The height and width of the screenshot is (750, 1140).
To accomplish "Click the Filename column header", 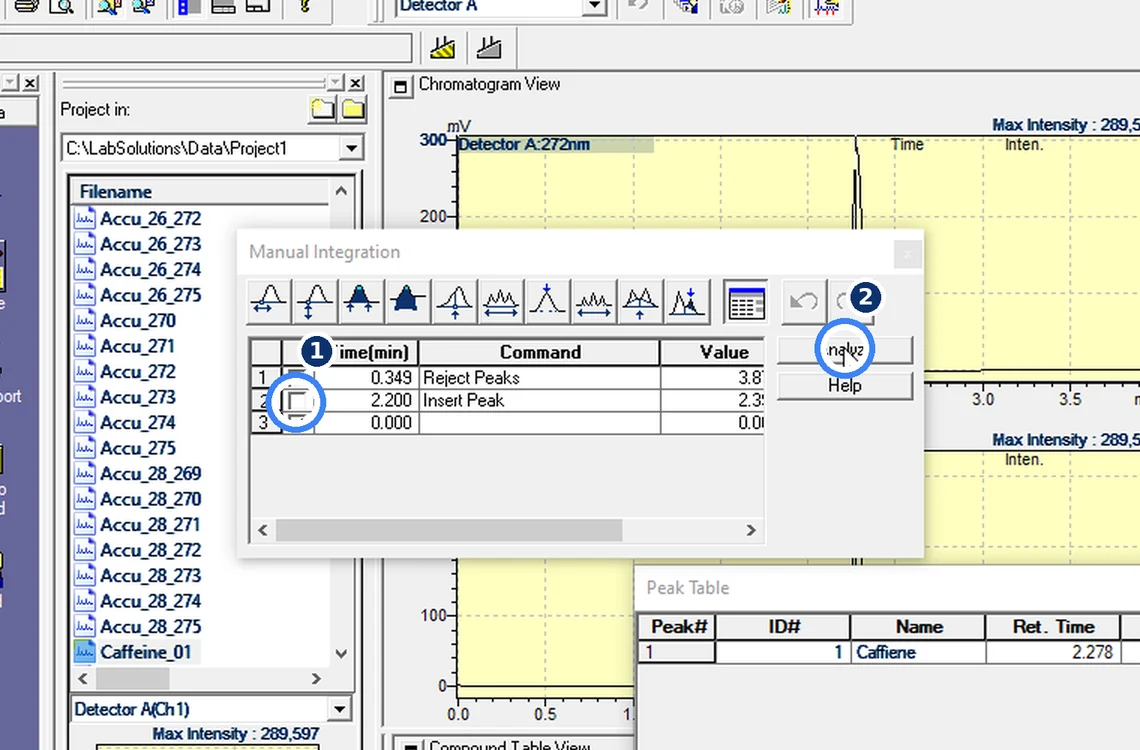I will [x=201, y=192].
